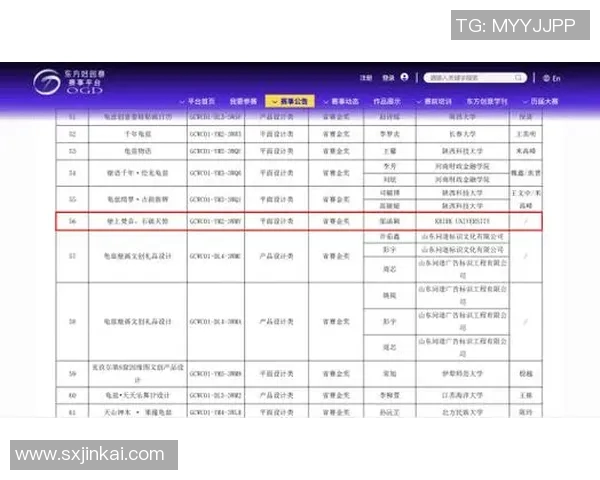Select row 56 category 平面设计类
Screen dimensions: 600x480
(x=276, y=221)
